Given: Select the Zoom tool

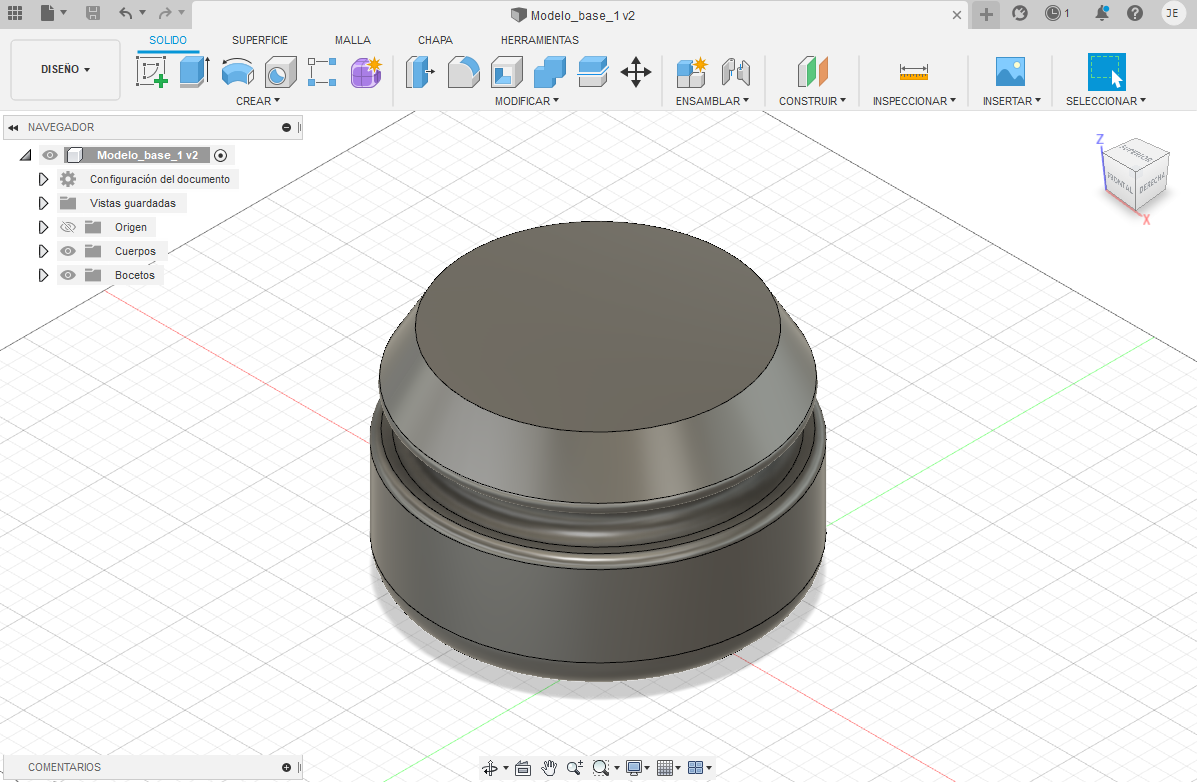Looking at the screenshot, I should coord(575,768).
